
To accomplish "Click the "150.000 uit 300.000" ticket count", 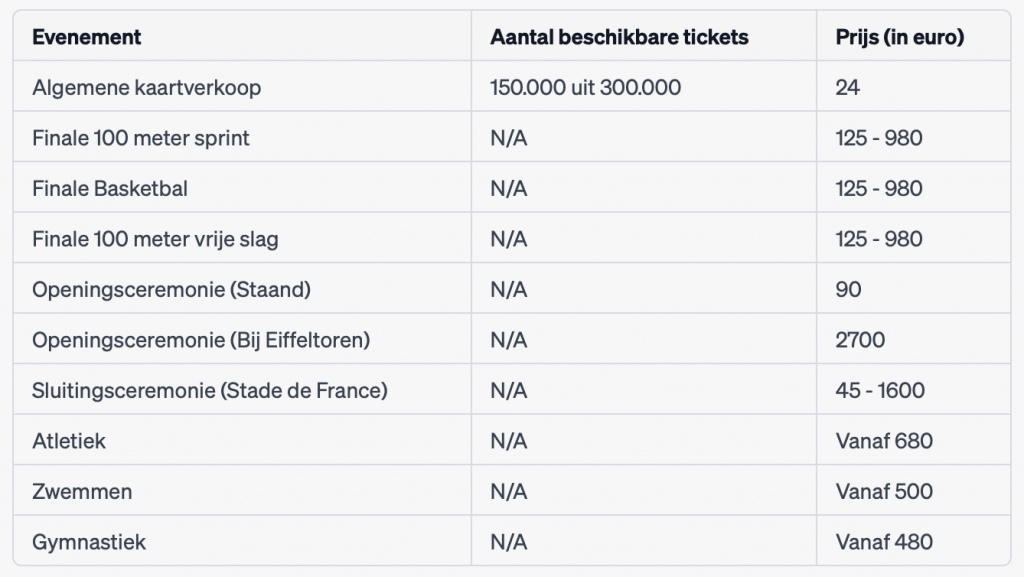I will [x=585, y=88].
